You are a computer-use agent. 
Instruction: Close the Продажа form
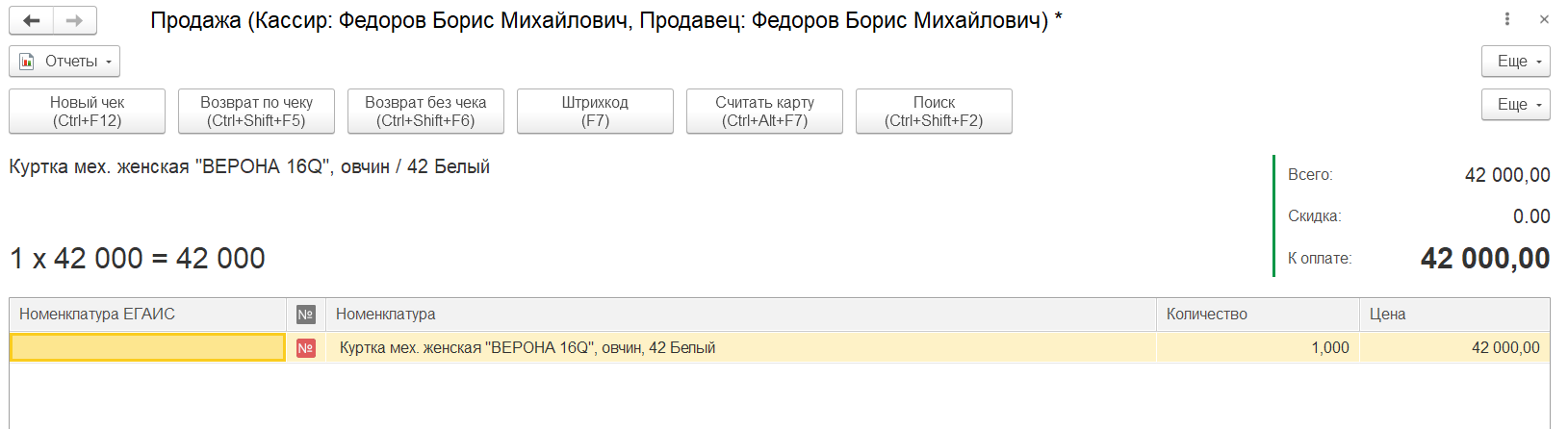pyautogui.click(x=1544, y=19)
